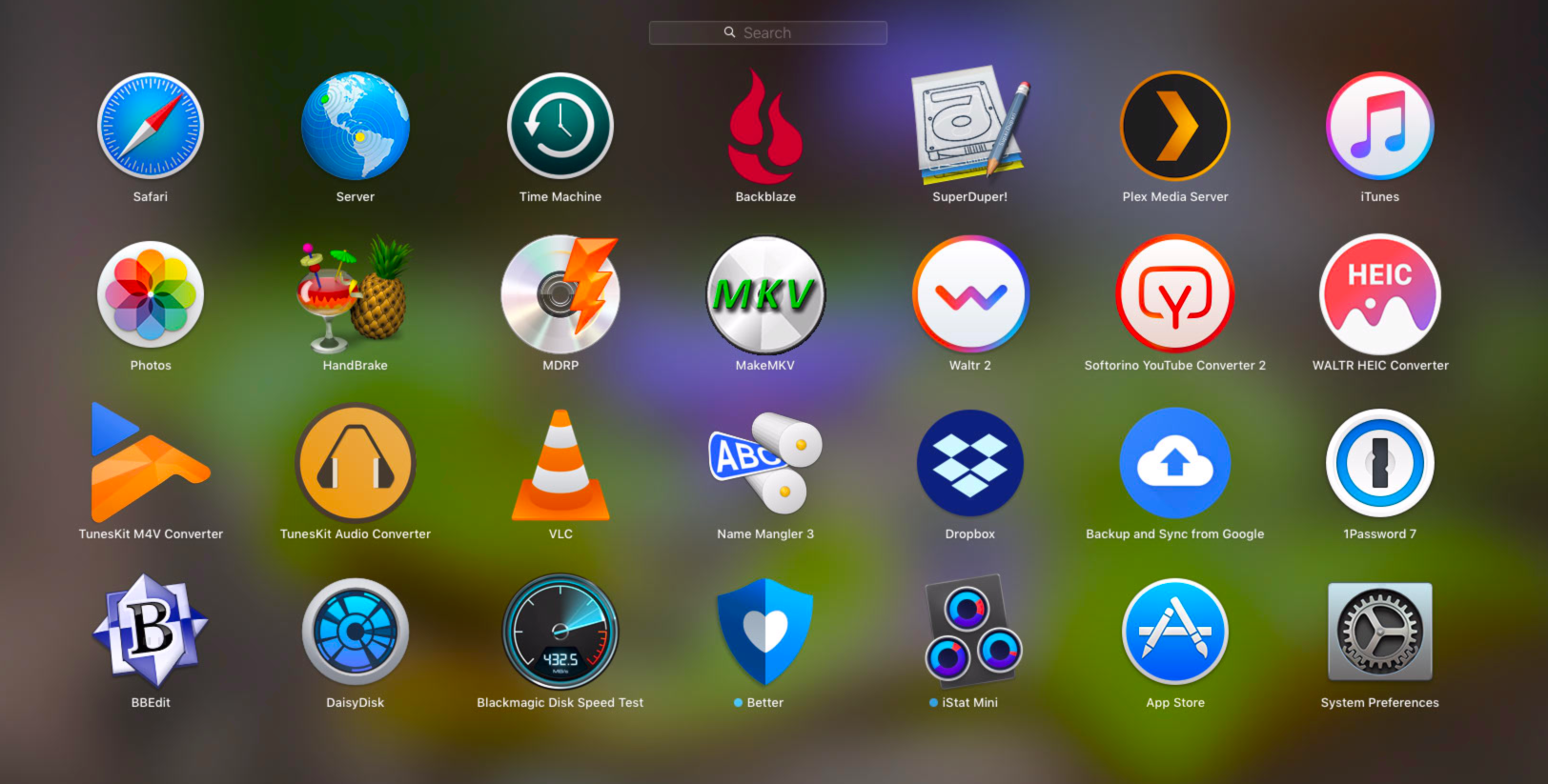Launch the Photos flower icon
The height and width of the screenshot is (784, 1548).
pos(151,294)
